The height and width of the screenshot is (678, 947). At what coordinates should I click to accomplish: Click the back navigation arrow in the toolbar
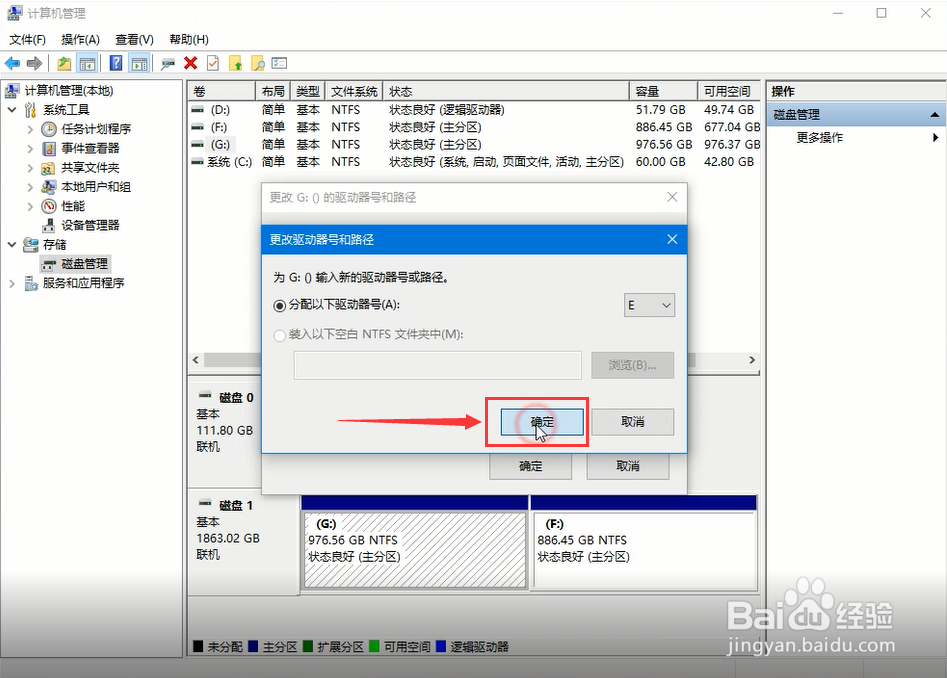click(12, 62)
